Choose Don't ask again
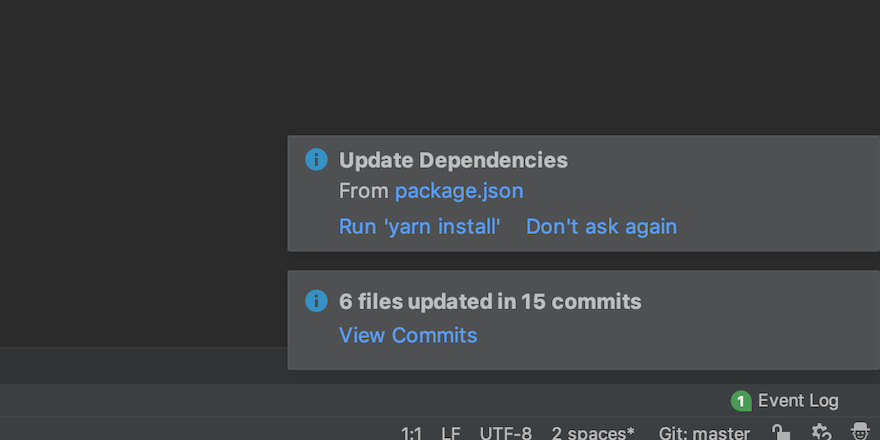 601,226
